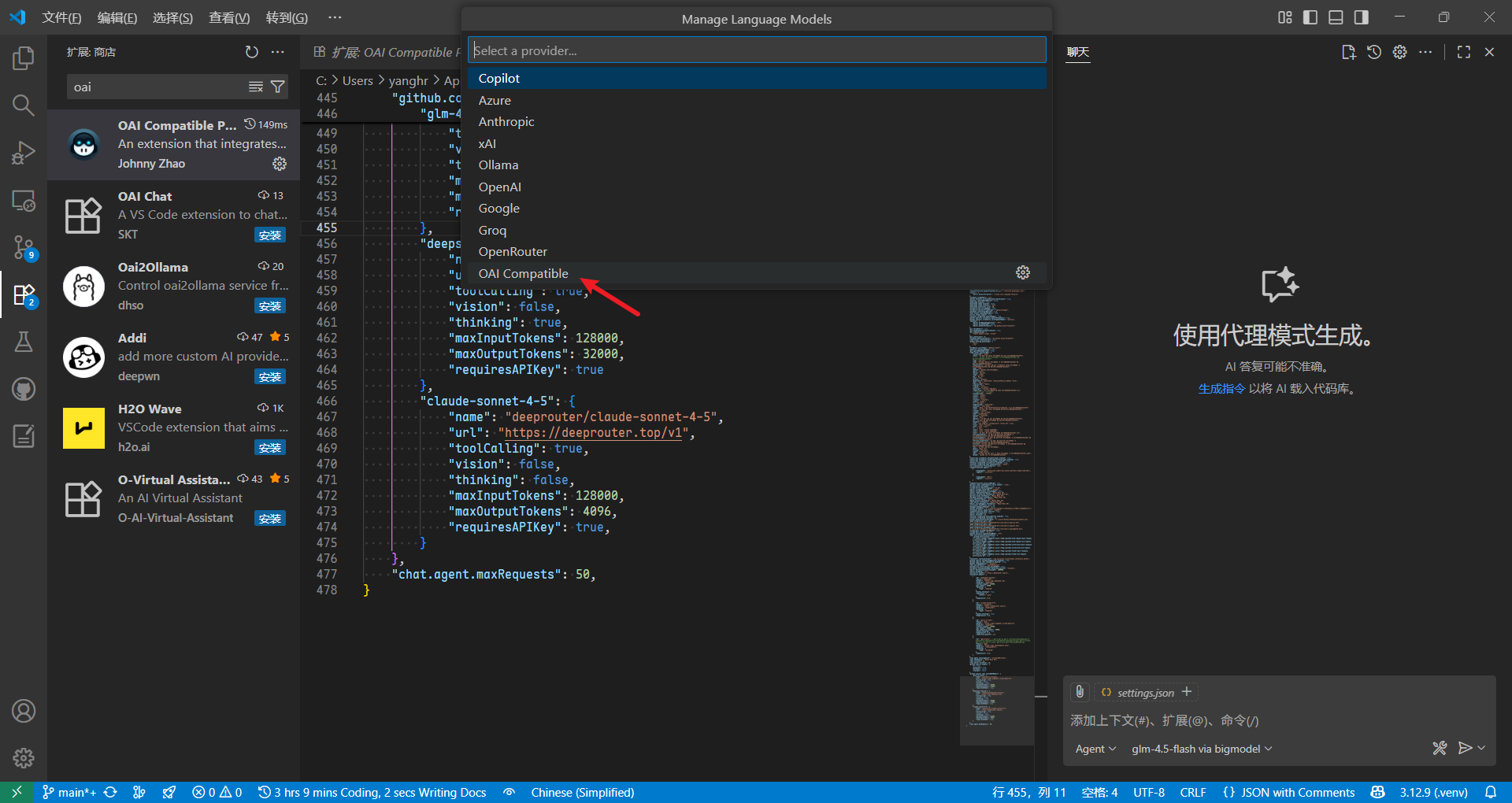Click the 生成指令 link

pos(1221,389)
